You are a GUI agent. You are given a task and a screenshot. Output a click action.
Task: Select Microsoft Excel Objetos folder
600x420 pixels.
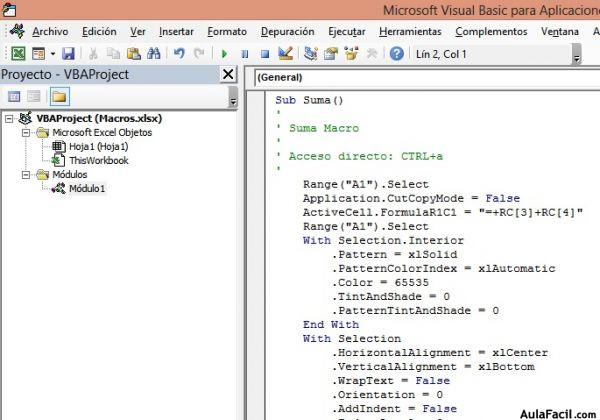click(x=102, y=133)
